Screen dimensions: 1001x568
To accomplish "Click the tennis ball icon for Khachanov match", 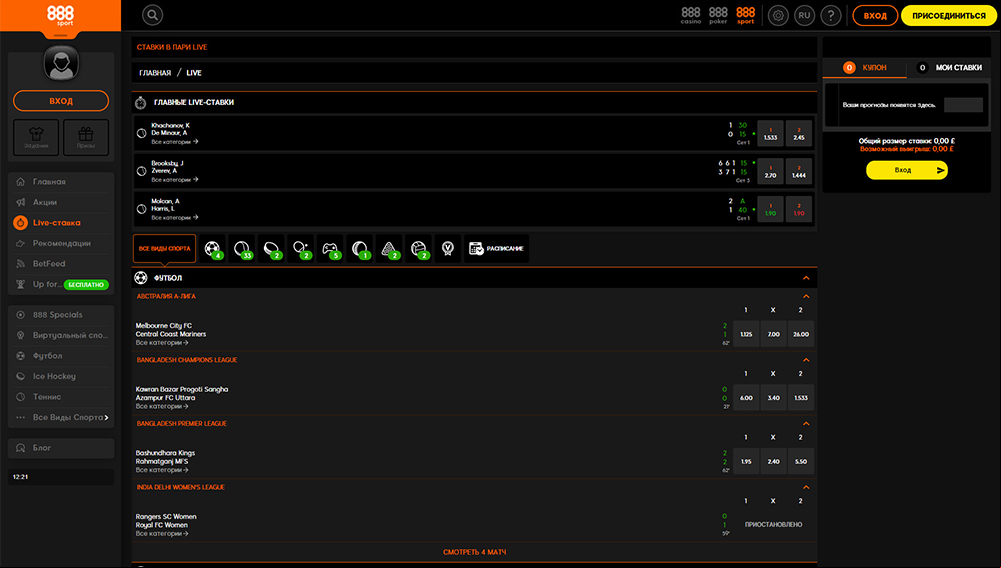I will pos(142,133).
